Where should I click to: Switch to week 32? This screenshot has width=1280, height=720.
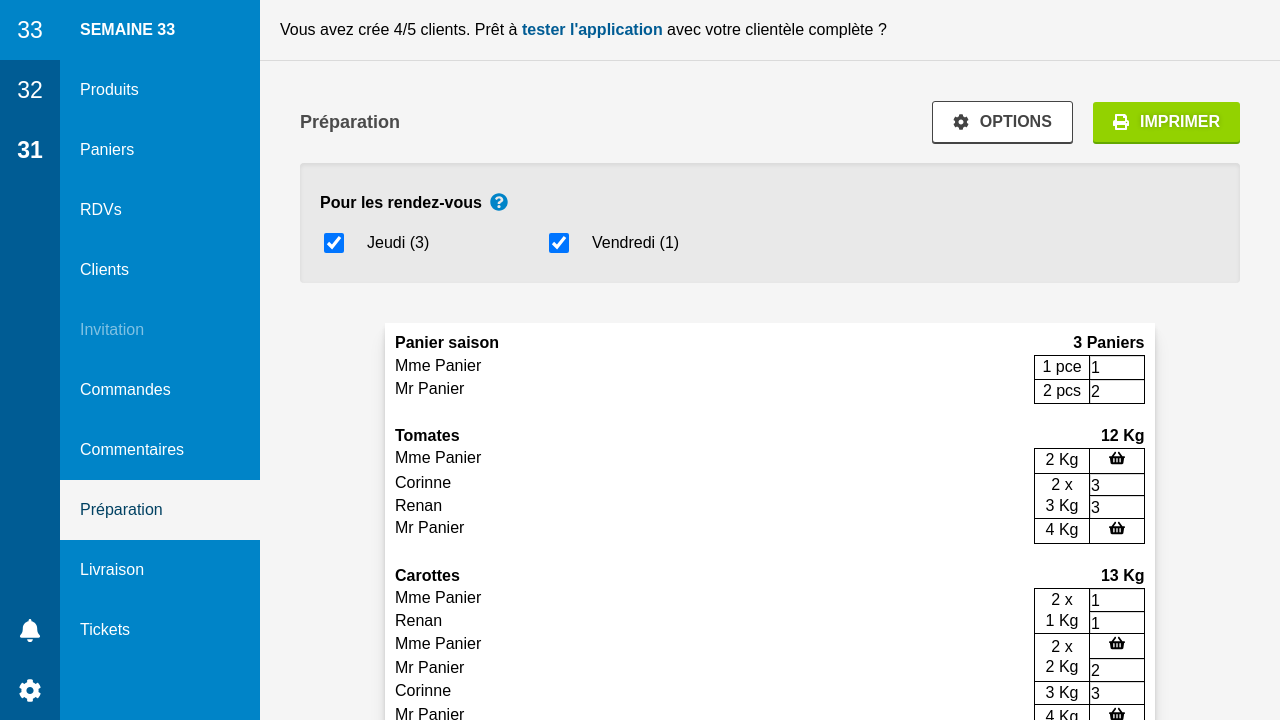click(30, 90)
